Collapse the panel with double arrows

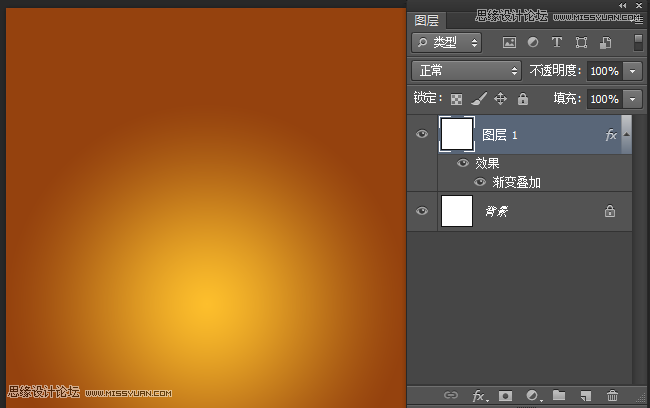[x=623, y=5]
